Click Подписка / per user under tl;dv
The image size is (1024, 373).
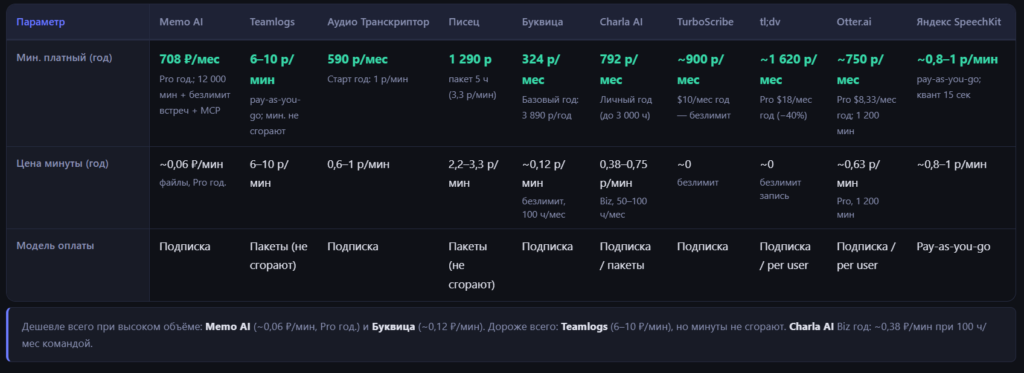[785, 256]
